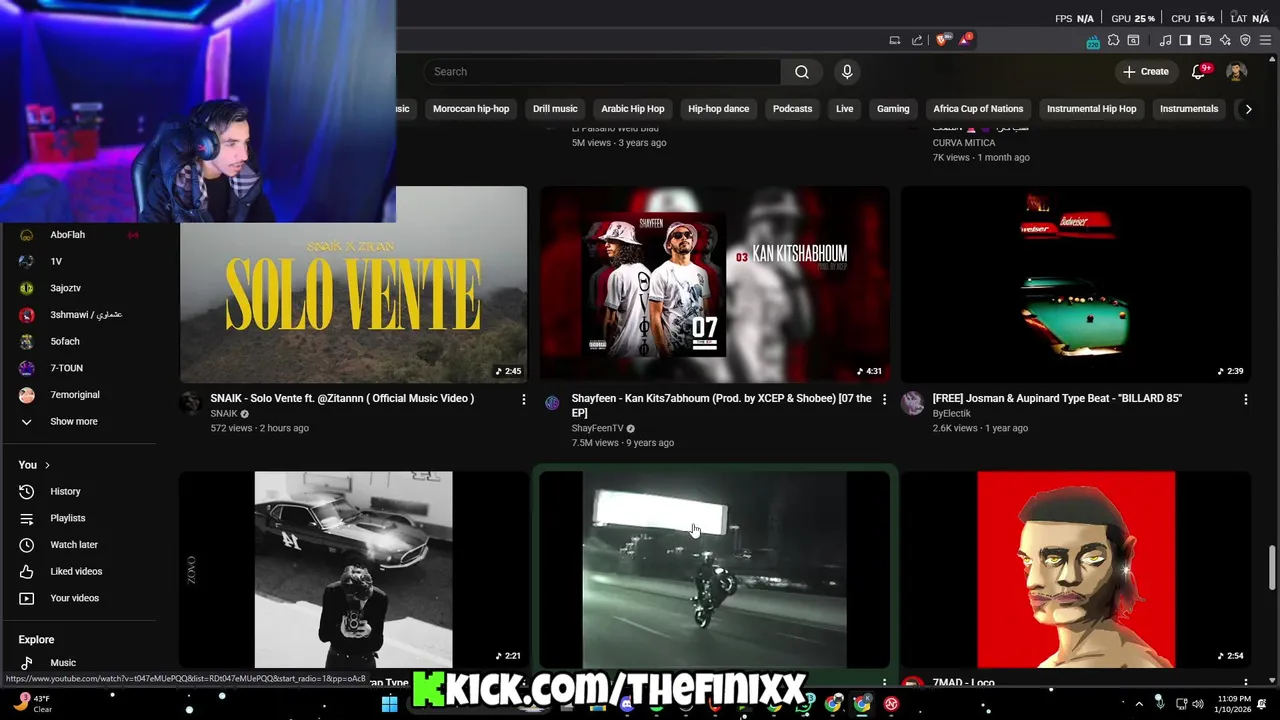Select the Drill music chip
The width and height of the screenshot is (1280, 720).
555,108
